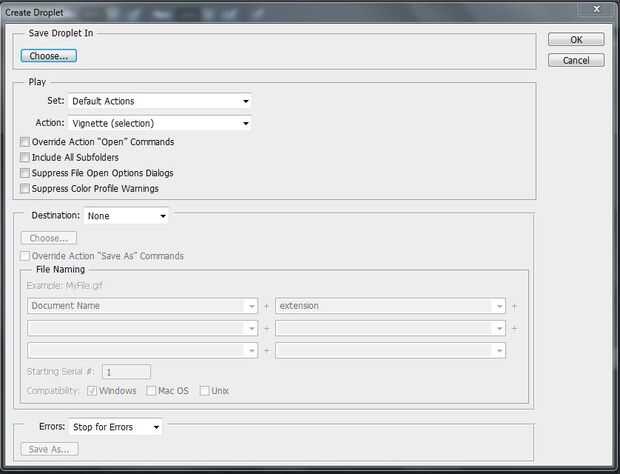The height and width of the screenshot is (474, 620).
Task: Open the Destination dropdown set to None
Action: [126, 216]
